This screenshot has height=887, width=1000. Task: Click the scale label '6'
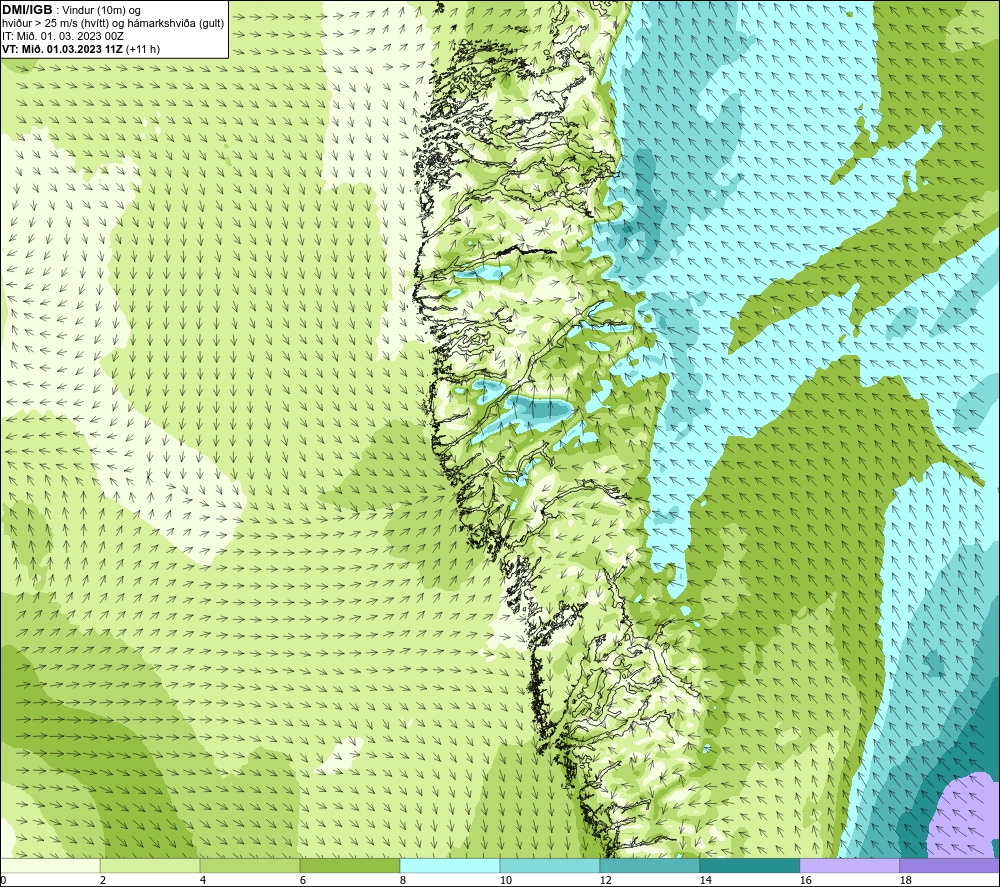[x=302, y=880]
